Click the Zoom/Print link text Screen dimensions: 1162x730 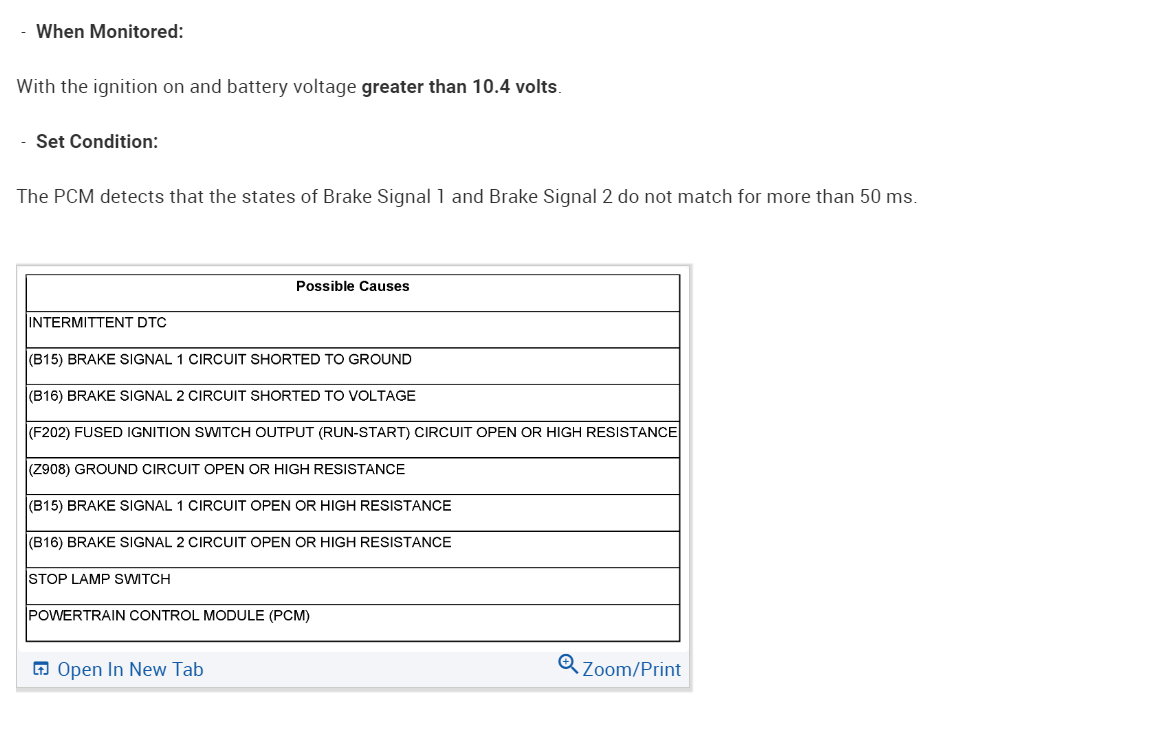tap(631, 670)
